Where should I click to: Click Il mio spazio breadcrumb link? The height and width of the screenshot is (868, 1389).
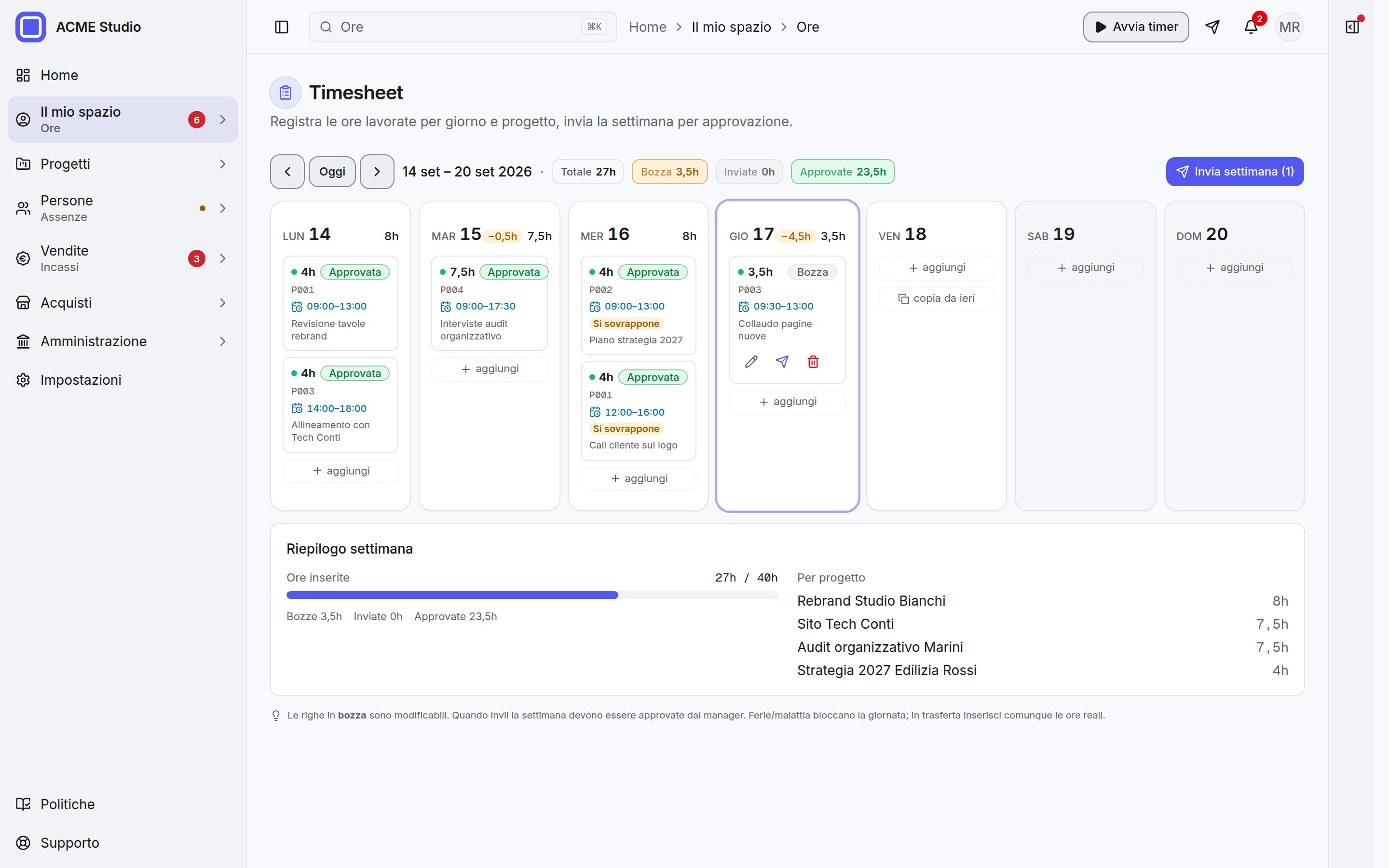[731, 27]
